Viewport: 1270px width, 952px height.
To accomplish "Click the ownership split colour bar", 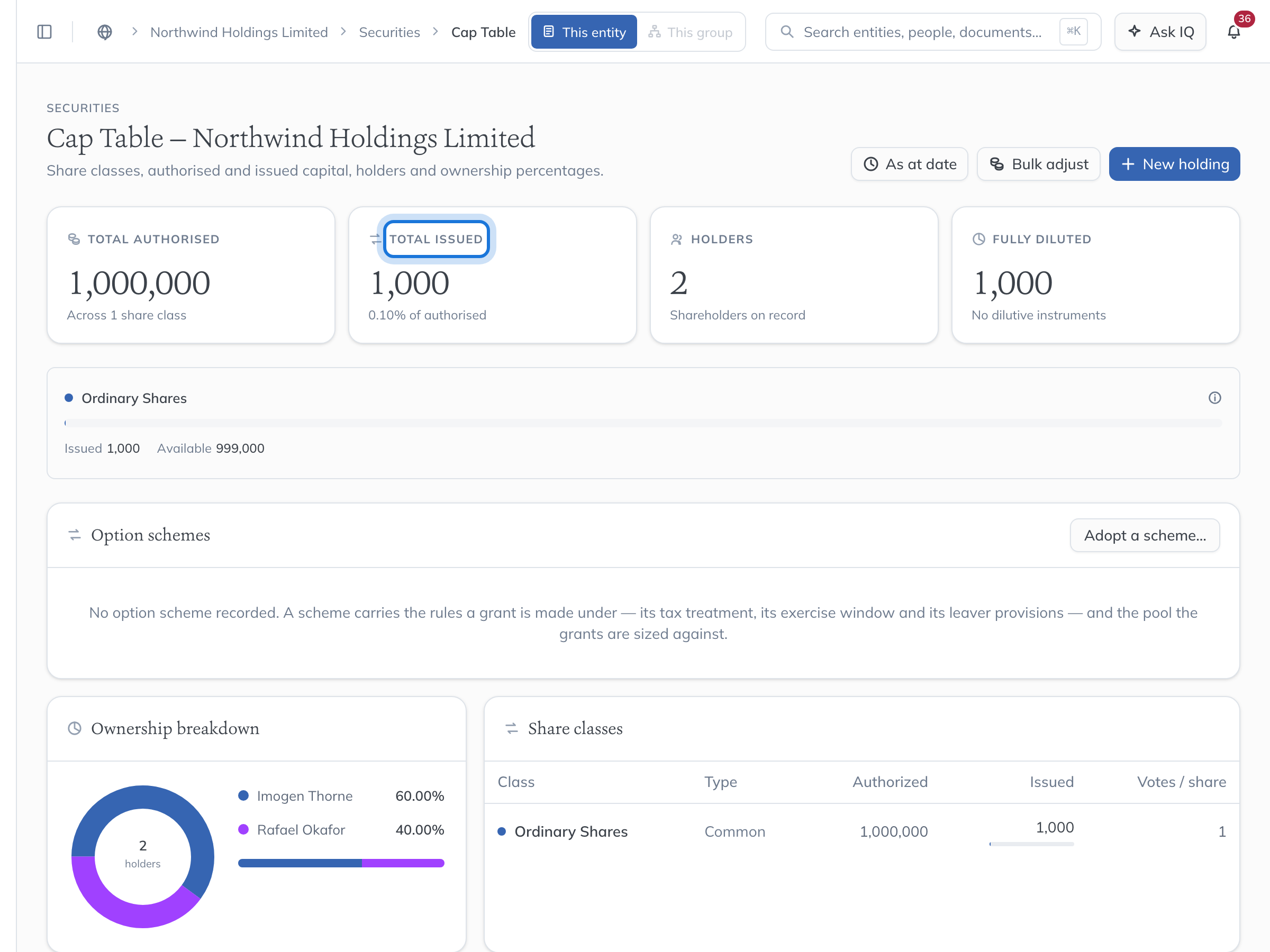I will coord(341,863).
